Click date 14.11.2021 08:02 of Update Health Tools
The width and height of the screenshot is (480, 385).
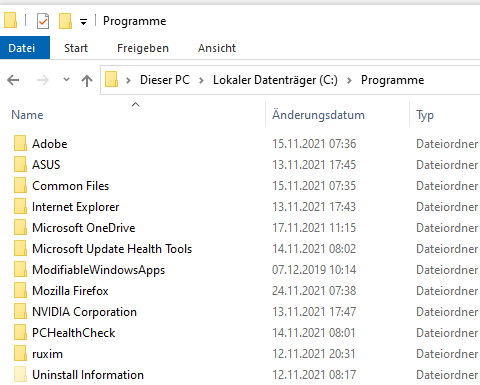point(314,249)
